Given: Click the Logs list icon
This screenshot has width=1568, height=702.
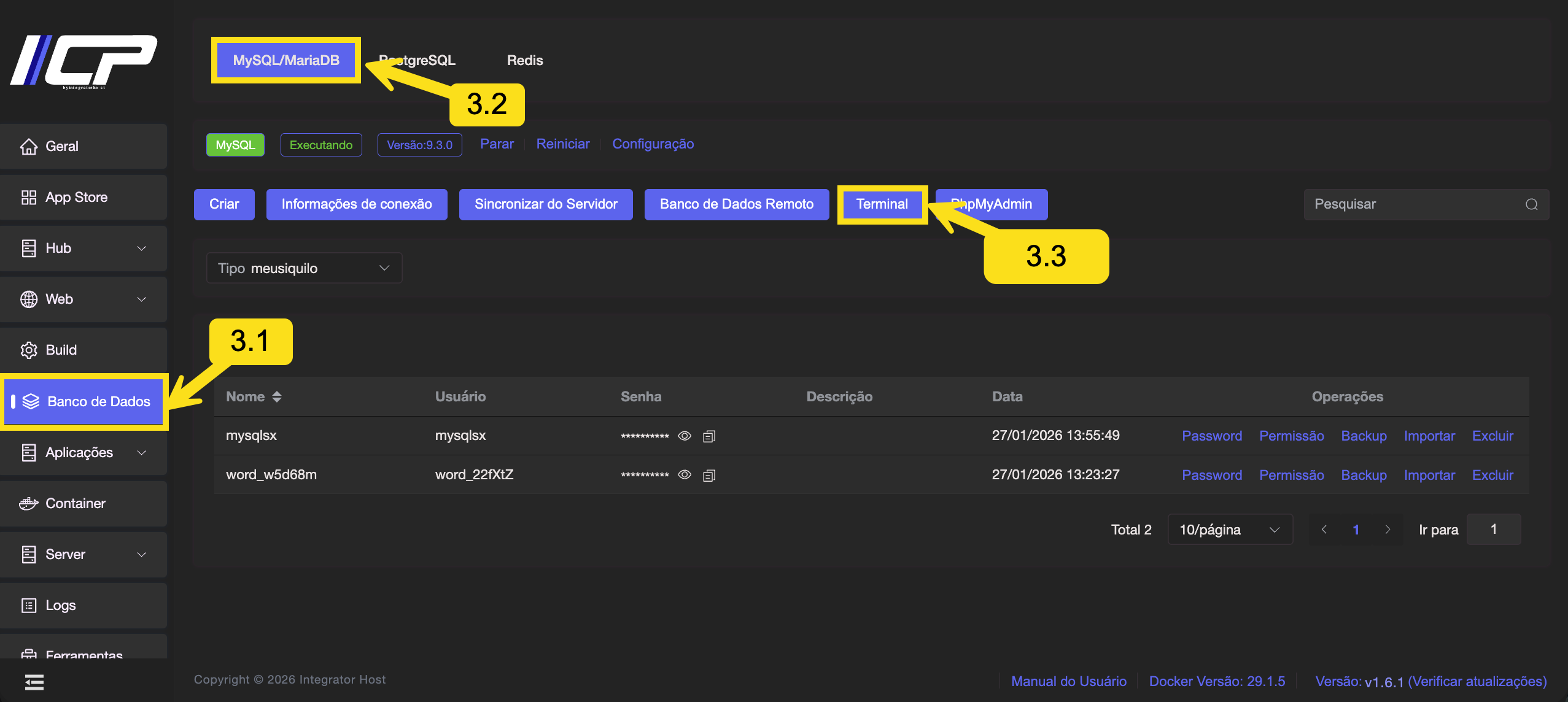Looking at the screenshot, I should (29, 606).
